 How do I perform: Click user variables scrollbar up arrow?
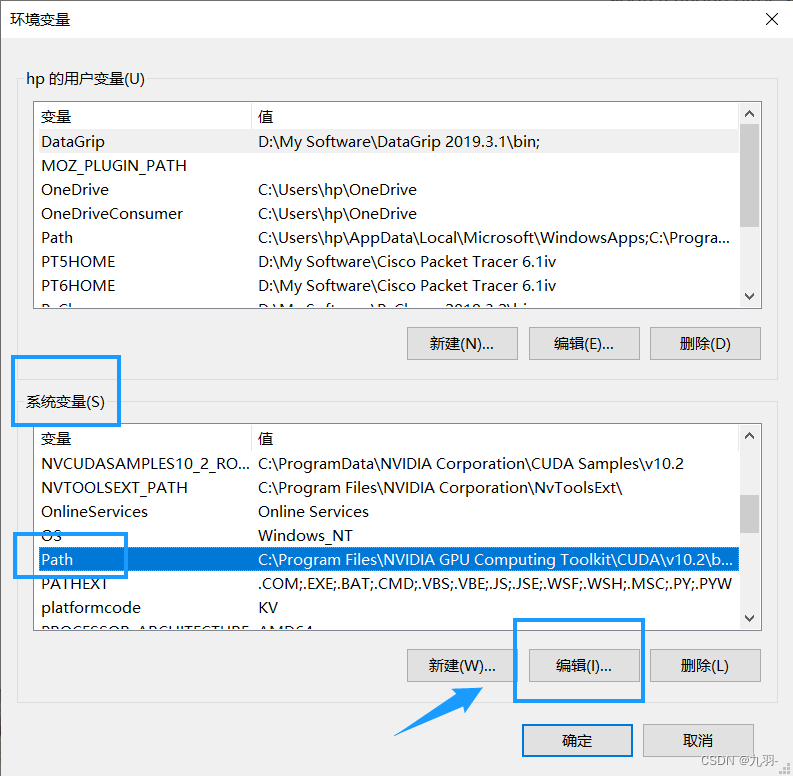click(750, 114)
